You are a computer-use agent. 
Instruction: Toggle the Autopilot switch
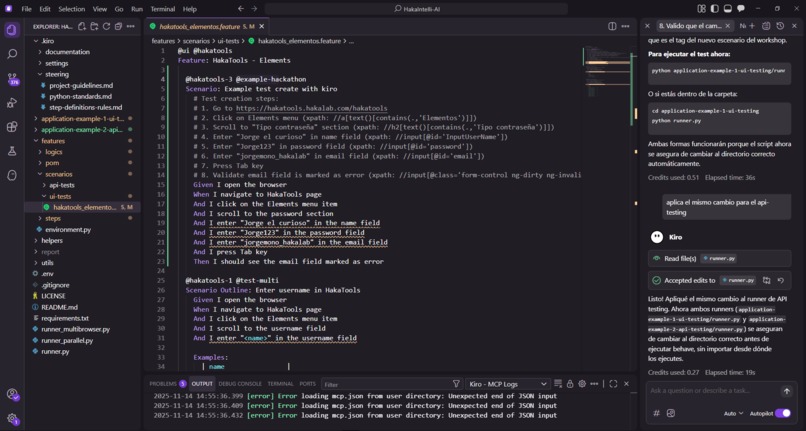pos(783,413)
